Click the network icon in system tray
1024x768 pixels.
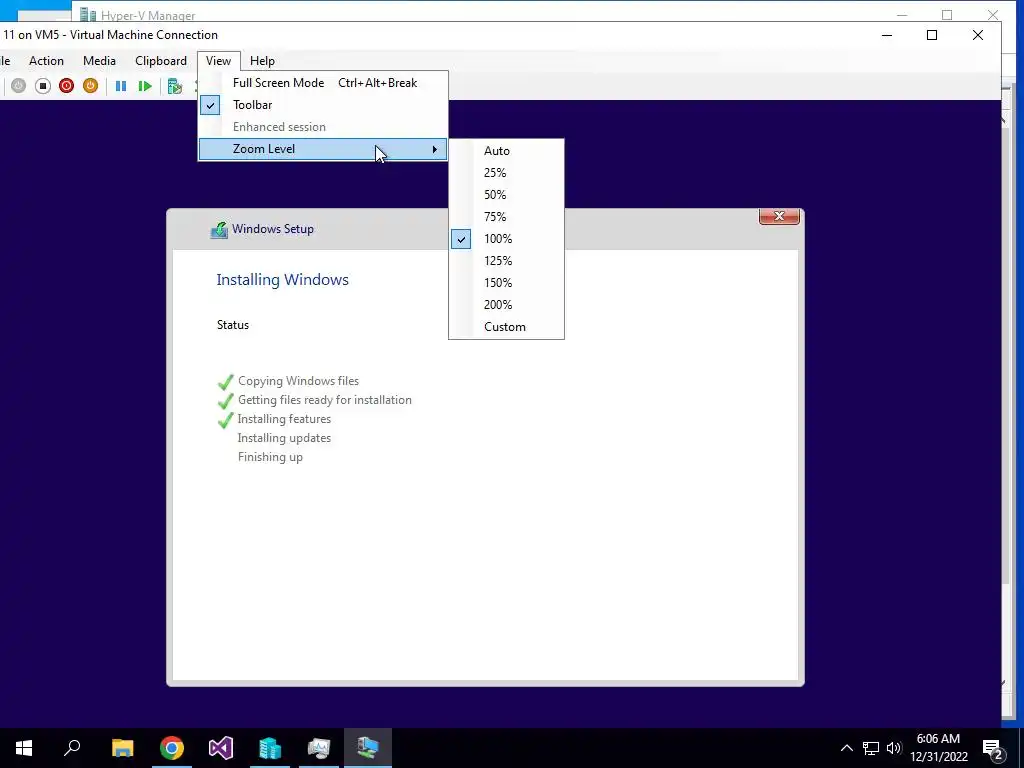pyautogui.click(x=871, y=748)
